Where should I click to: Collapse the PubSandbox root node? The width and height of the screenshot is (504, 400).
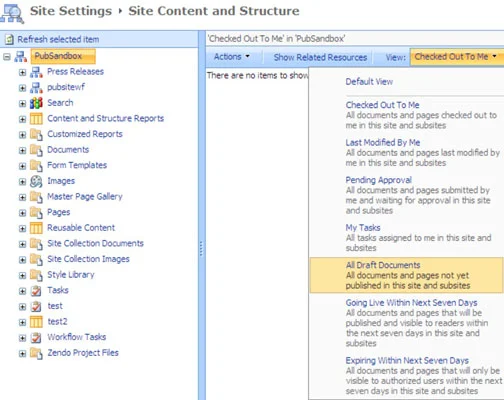click(x=7, y=57)
